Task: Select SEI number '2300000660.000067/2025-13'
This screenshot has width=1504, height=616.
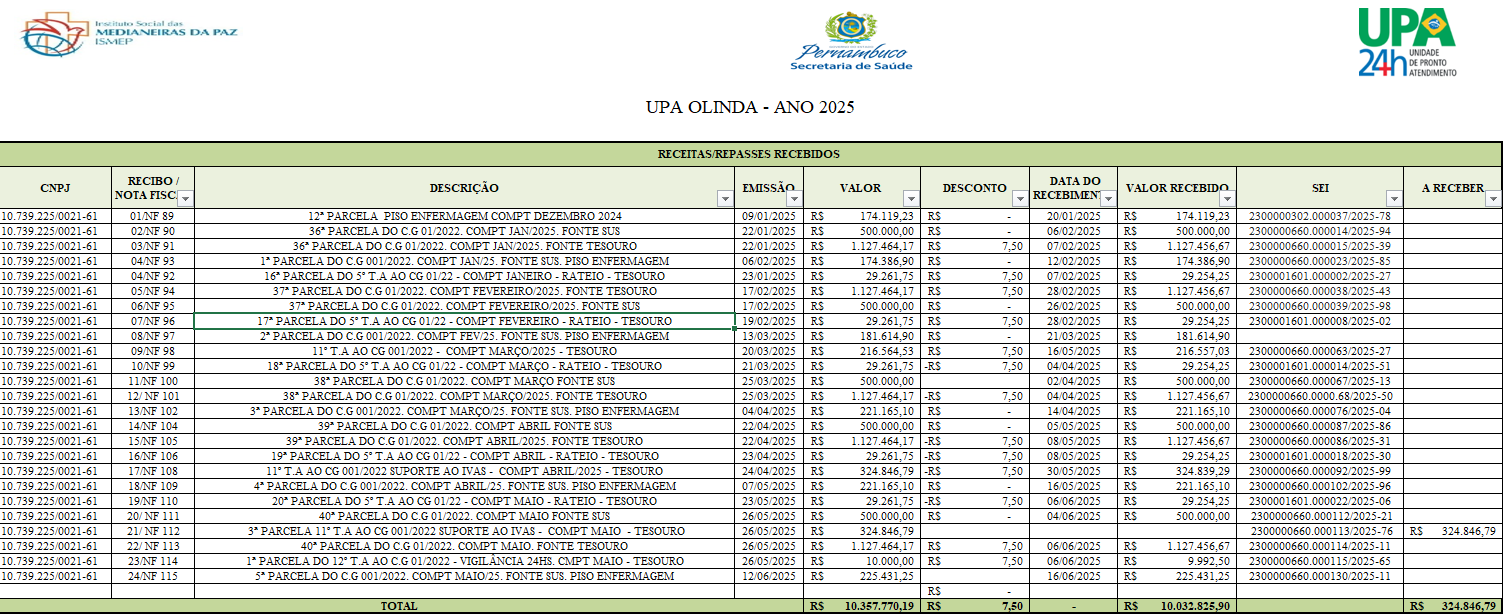Action: pyautogui.click(x=1320, y=381)
